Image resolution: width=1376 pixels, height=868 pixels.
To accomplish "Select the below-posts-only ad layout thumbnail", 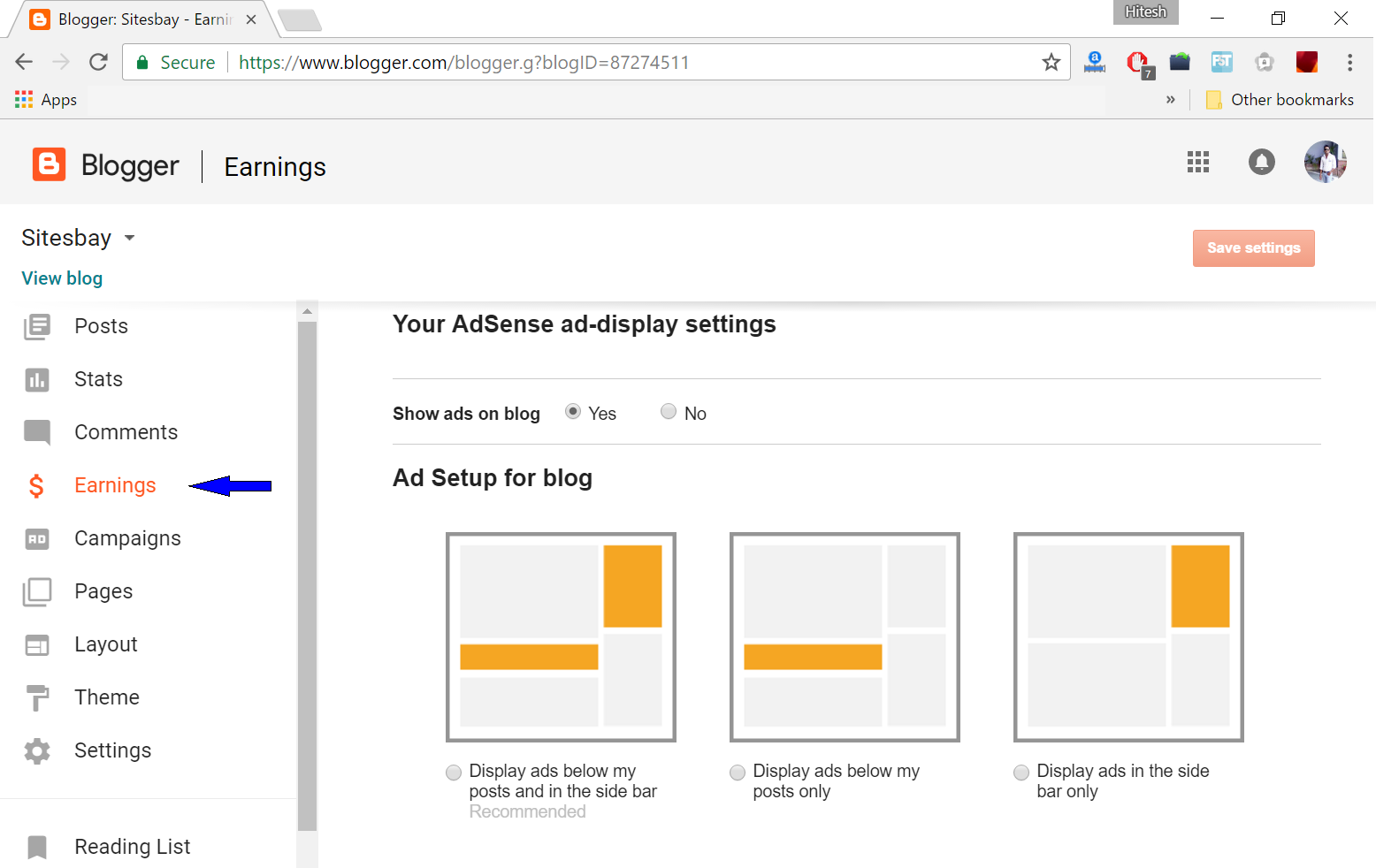I will coord(845,636).
